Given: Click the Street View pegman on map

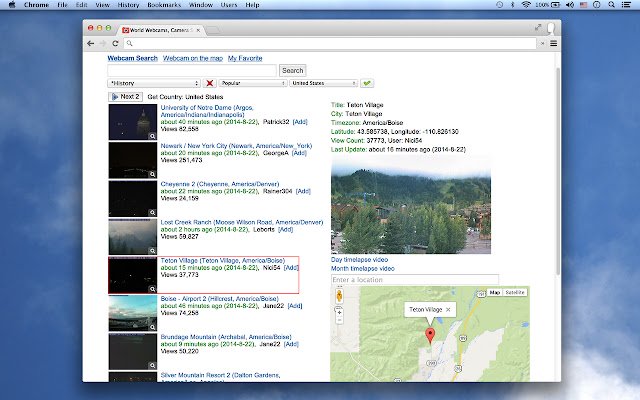Looking at the screenshot, I should coord(339,296).
